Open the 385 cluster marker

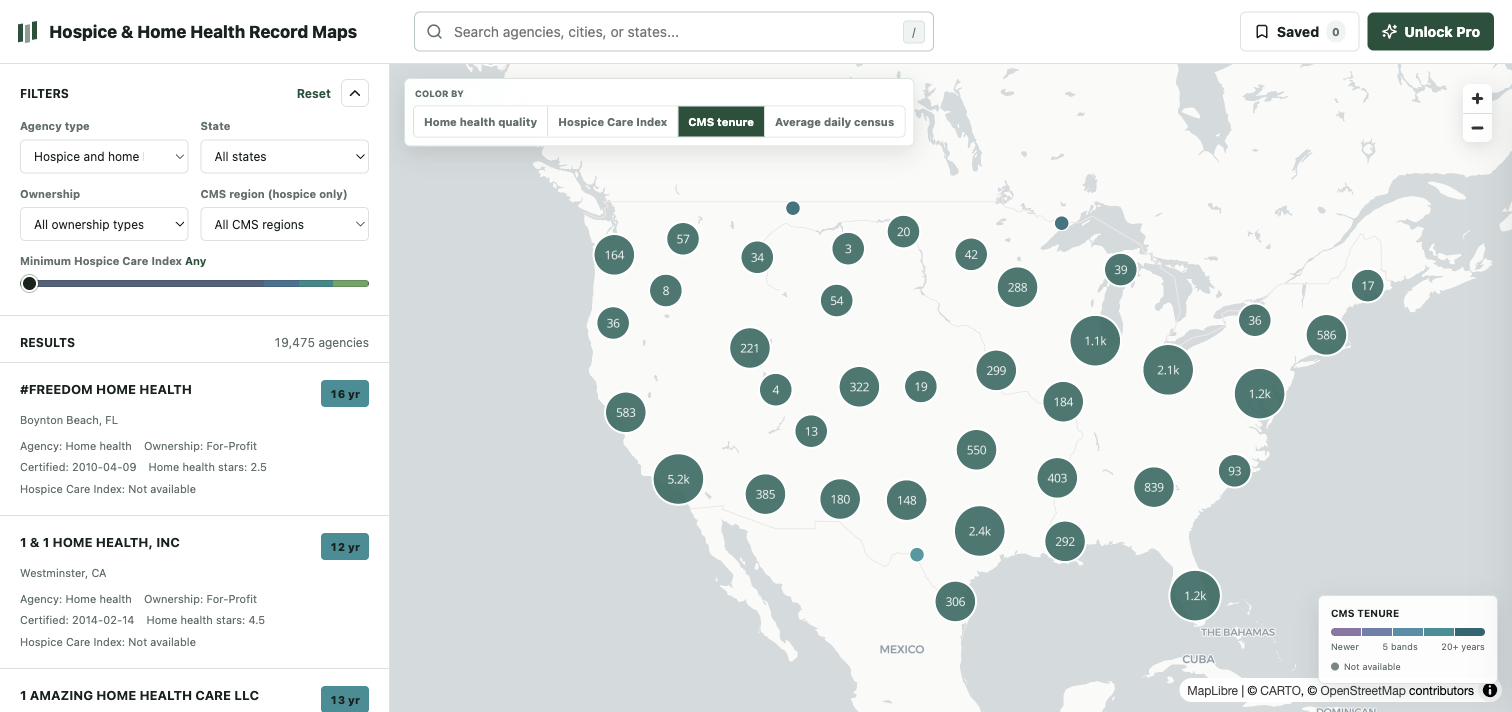pos(765,494)
